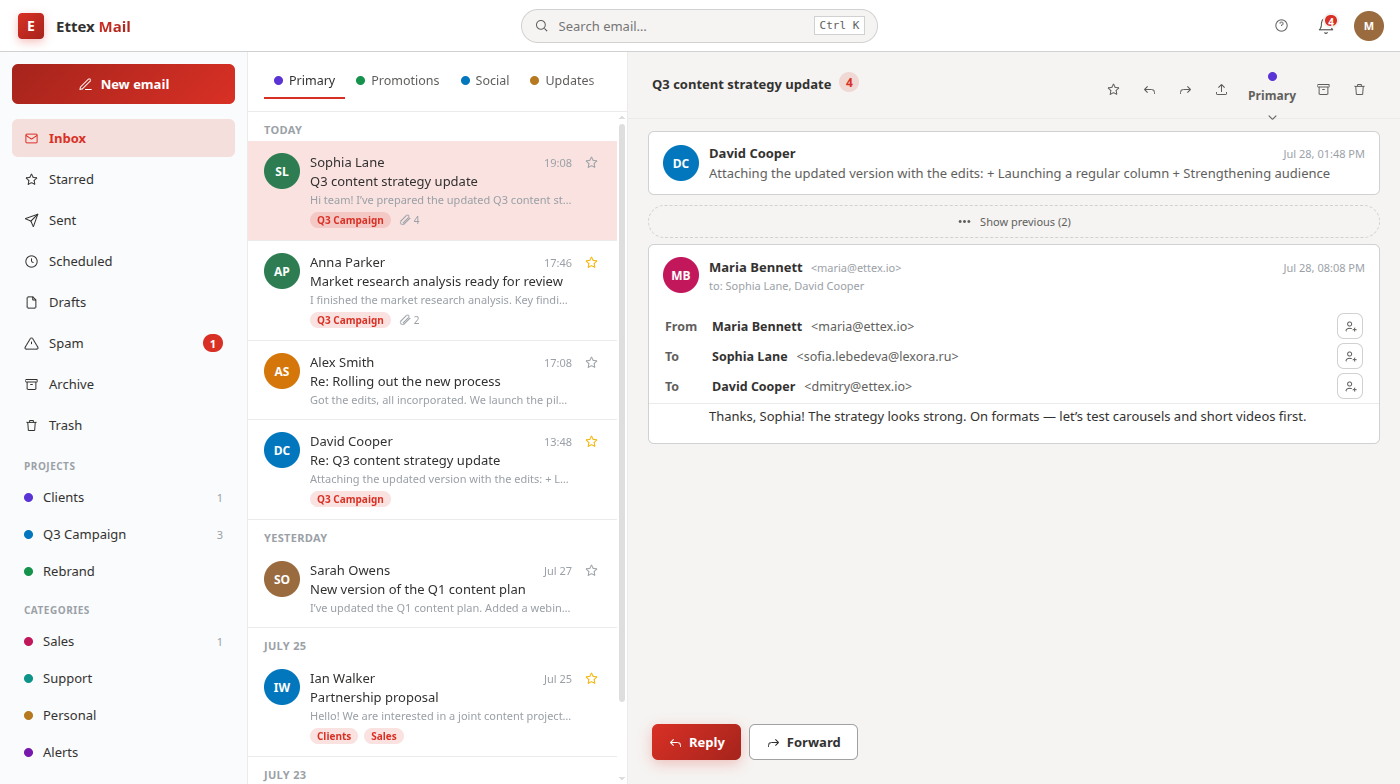
Task: Select the Q3 Campaign project
Action: pos(123,534)
